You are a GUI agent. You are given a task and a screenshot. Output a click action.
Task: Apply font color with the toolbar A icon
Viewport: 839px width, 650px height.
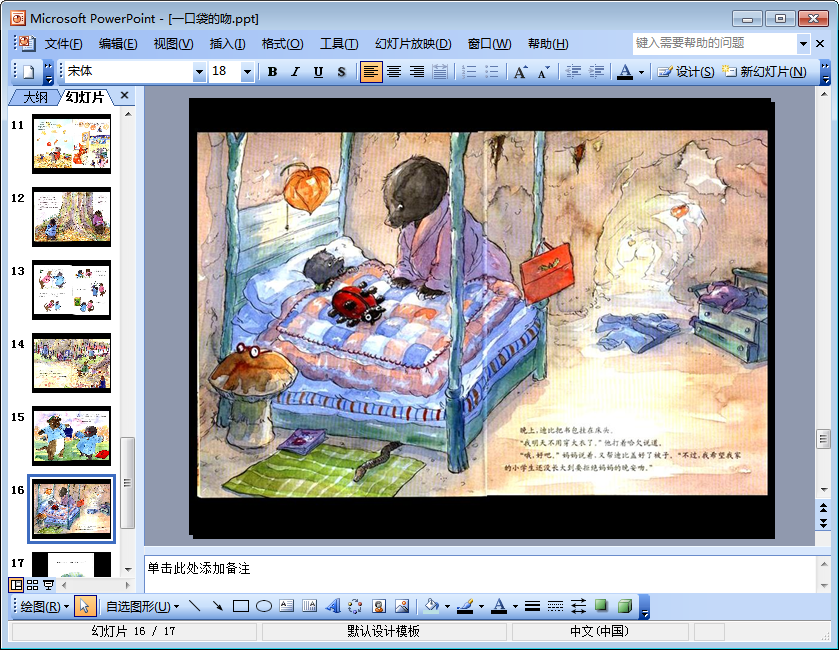coord(624,72)
